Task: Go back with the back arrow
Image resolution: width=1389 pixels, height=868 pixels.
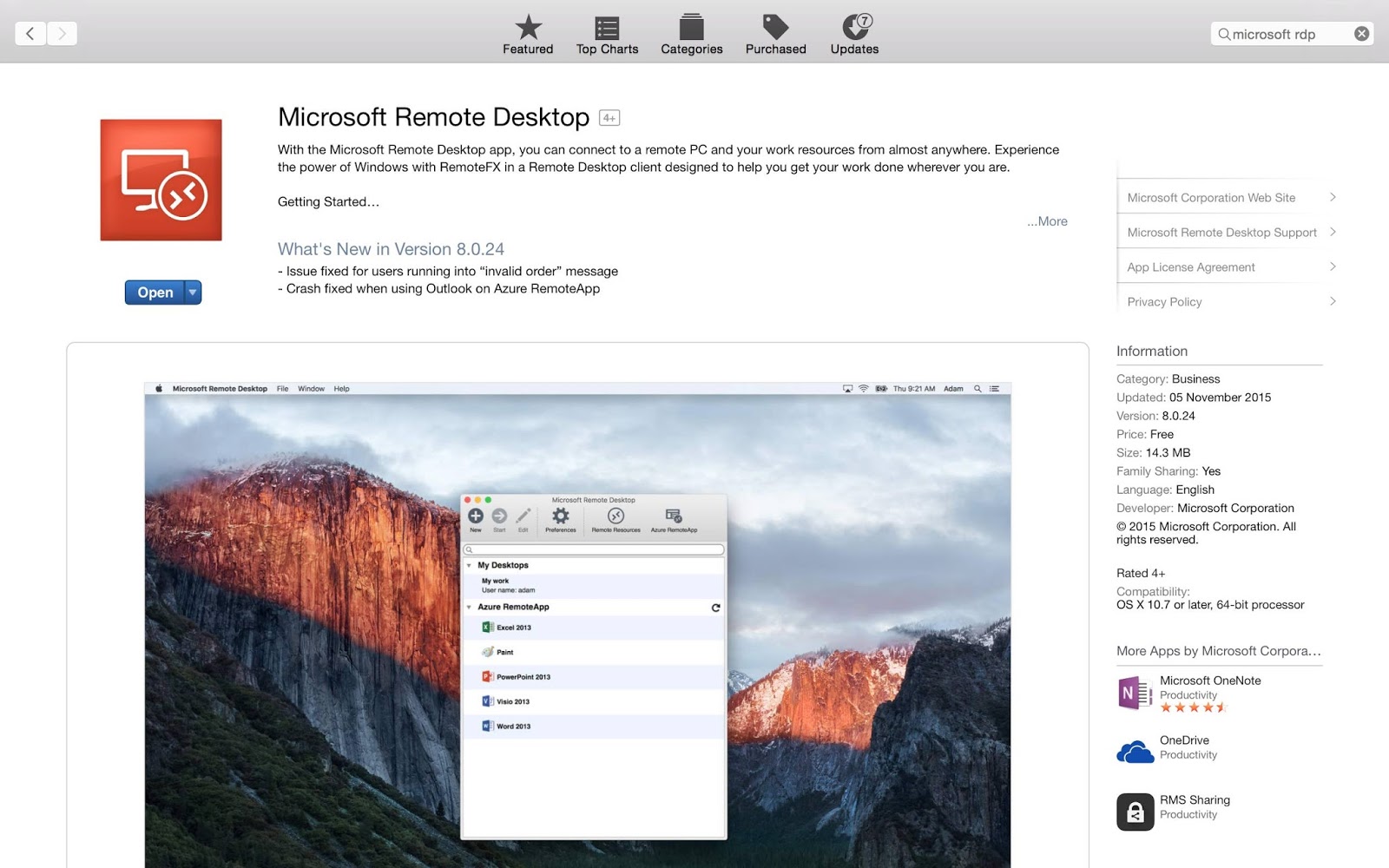Action: pyautogui.click(x=30, y=34)
